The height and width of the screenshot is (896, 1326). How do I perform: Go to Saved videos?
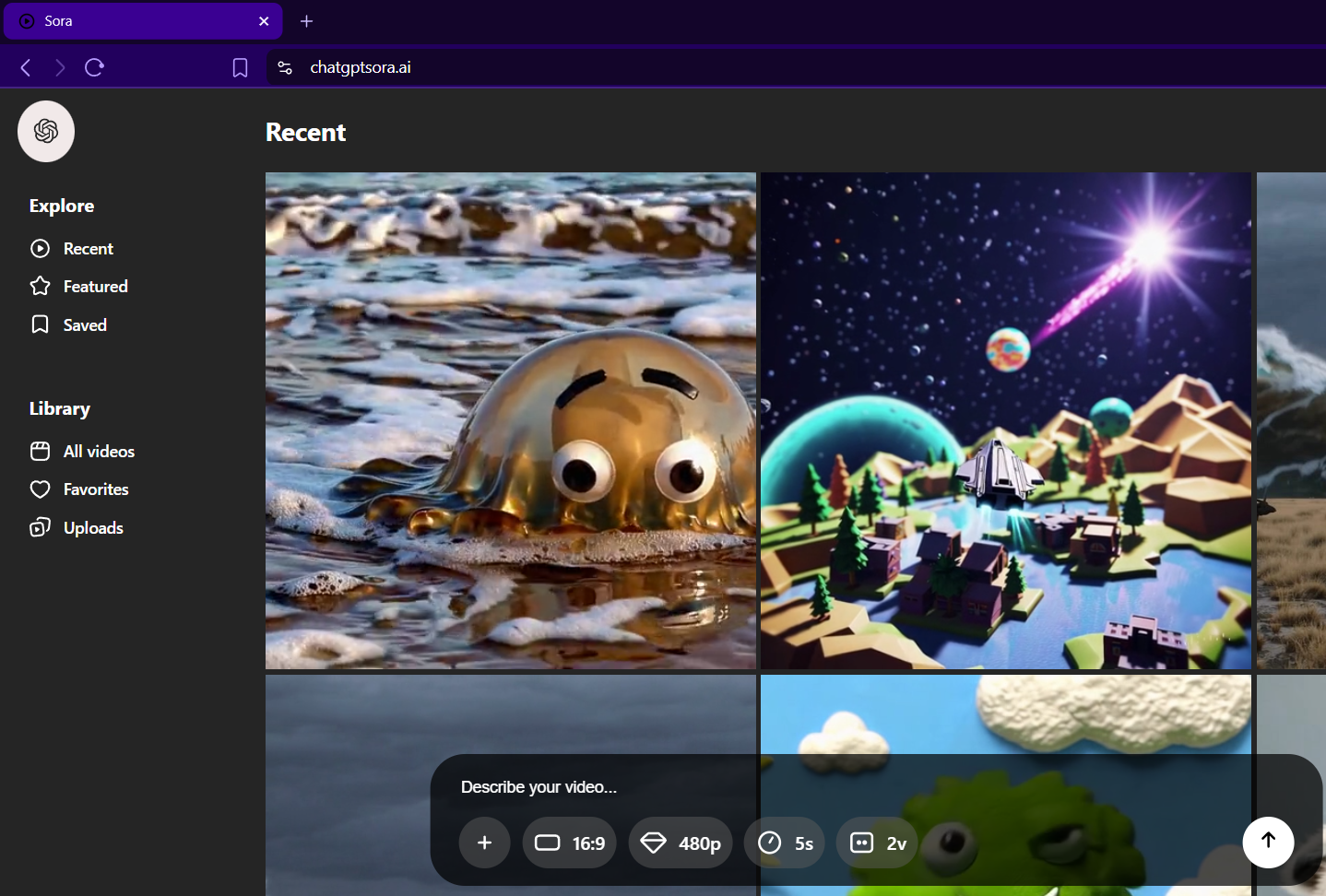68,325
